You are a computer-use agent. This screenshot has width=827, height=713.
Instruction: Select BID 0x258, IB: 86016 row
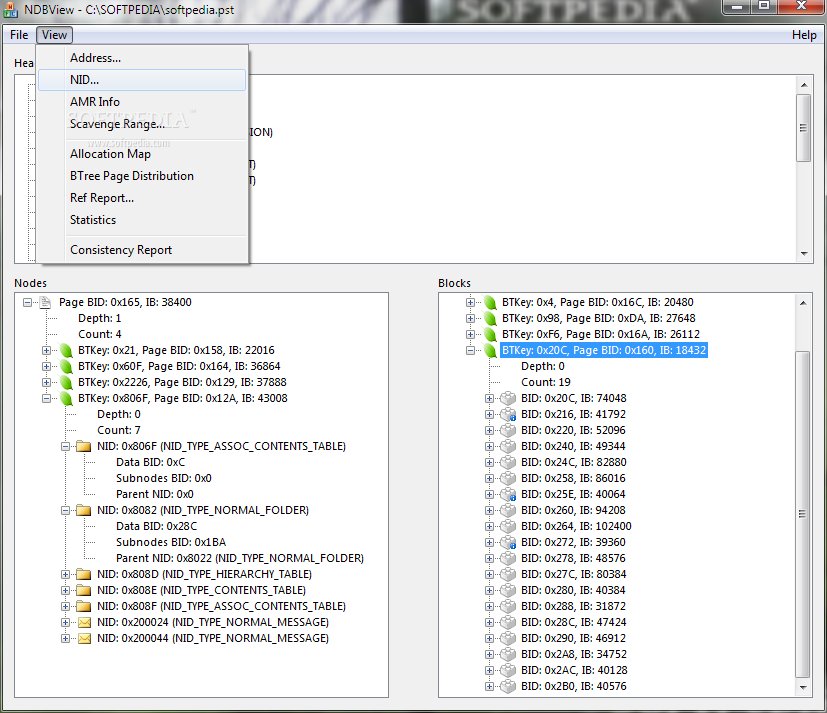[x=573, y=478]
